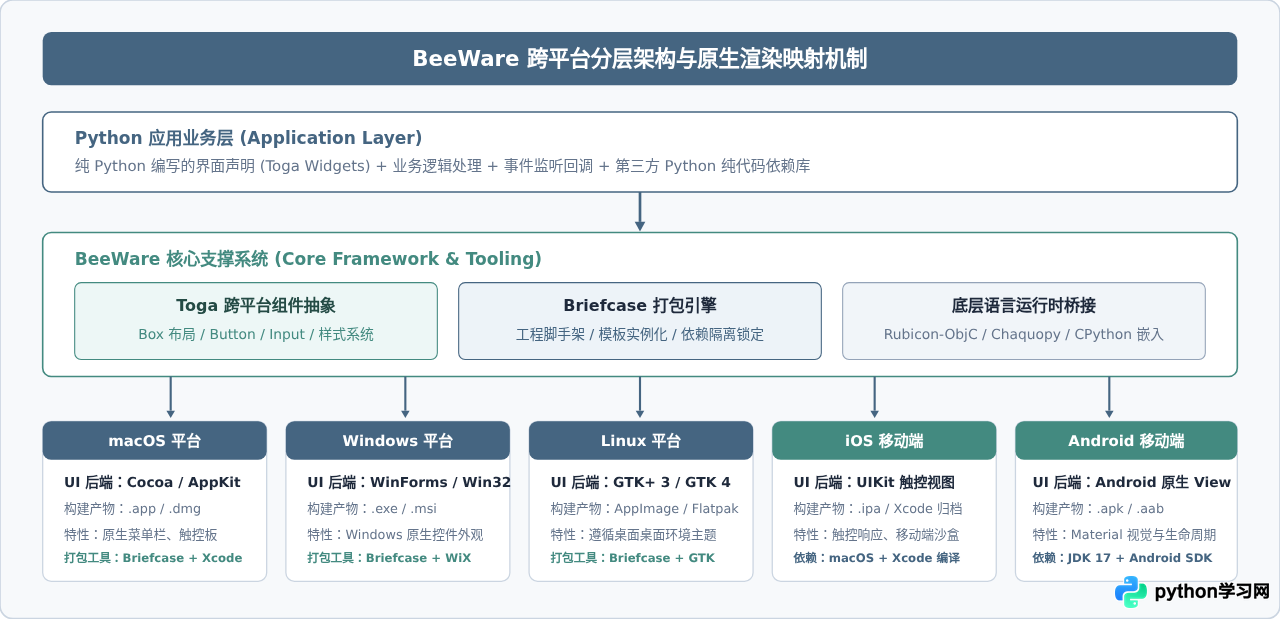The height and width of the screenshot is (619, 1280).
Task: Click the 特性：原生菜单栏、触控板 line
Action: coord(141,534)
